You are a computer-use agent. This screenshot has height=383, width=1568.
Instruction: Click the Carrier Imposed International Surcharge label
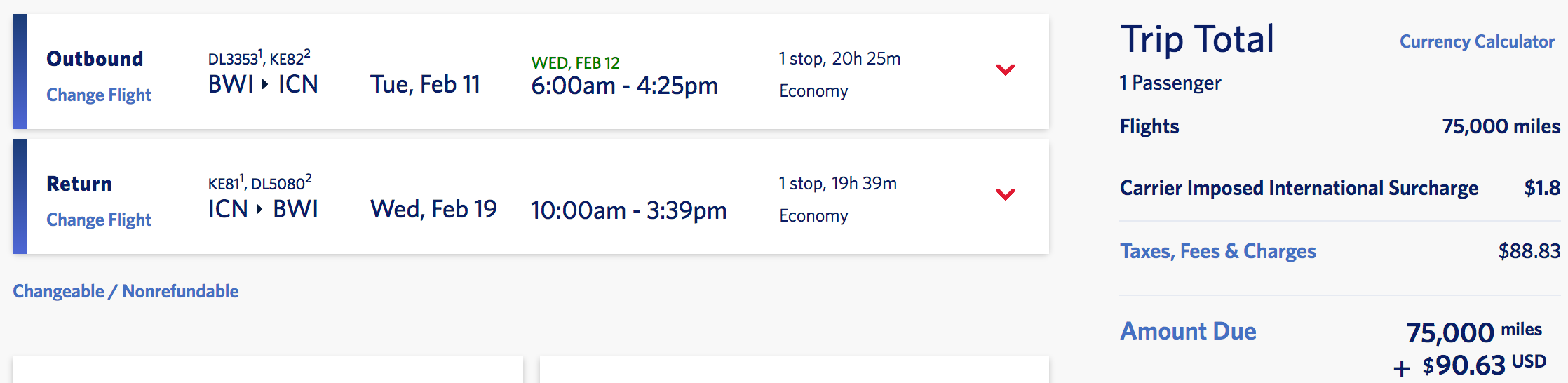coord(1299,188)
